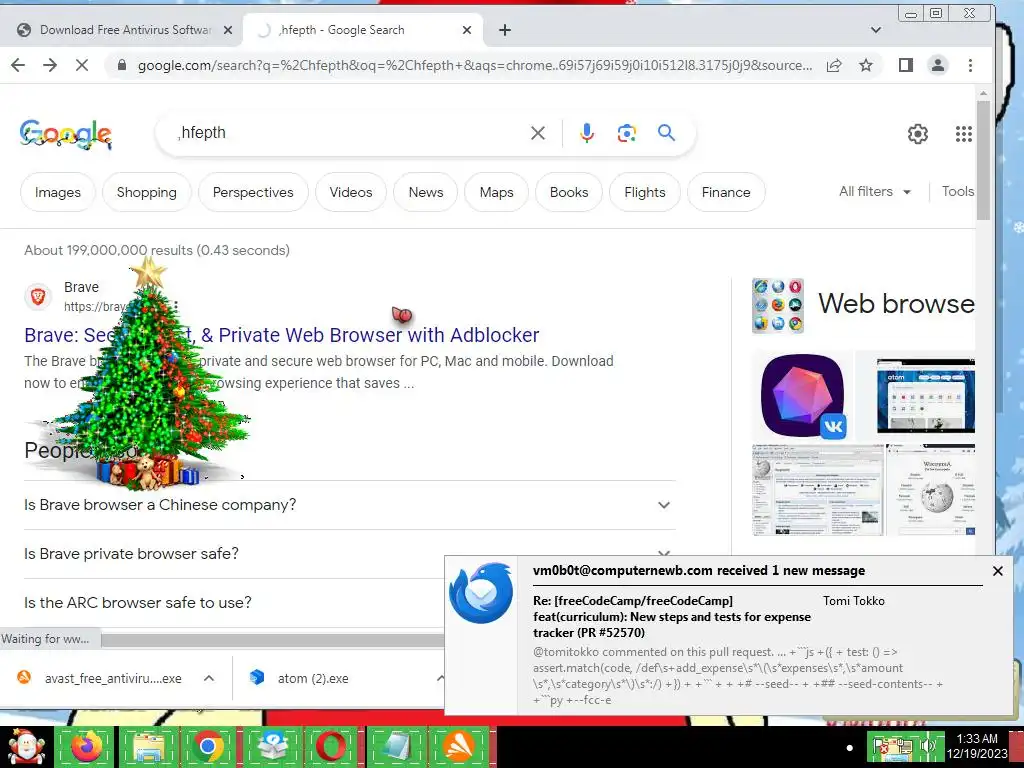Expand the tab search dropdown arrow

click(876, 30)
